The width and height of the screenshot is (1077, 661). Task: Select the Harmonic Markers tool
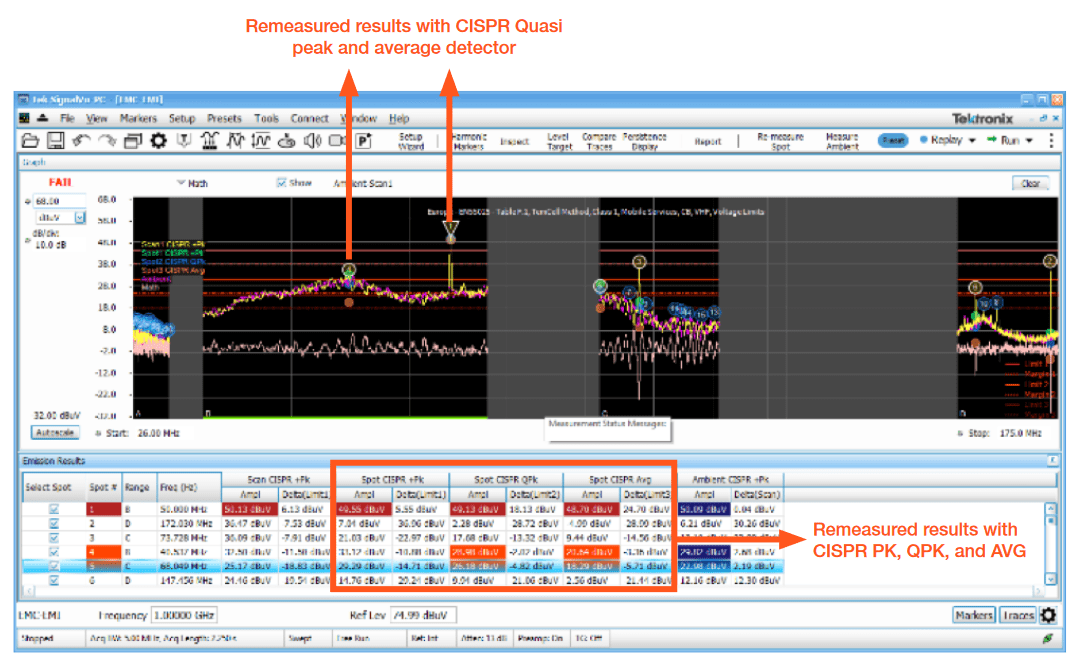pos(470,140)
